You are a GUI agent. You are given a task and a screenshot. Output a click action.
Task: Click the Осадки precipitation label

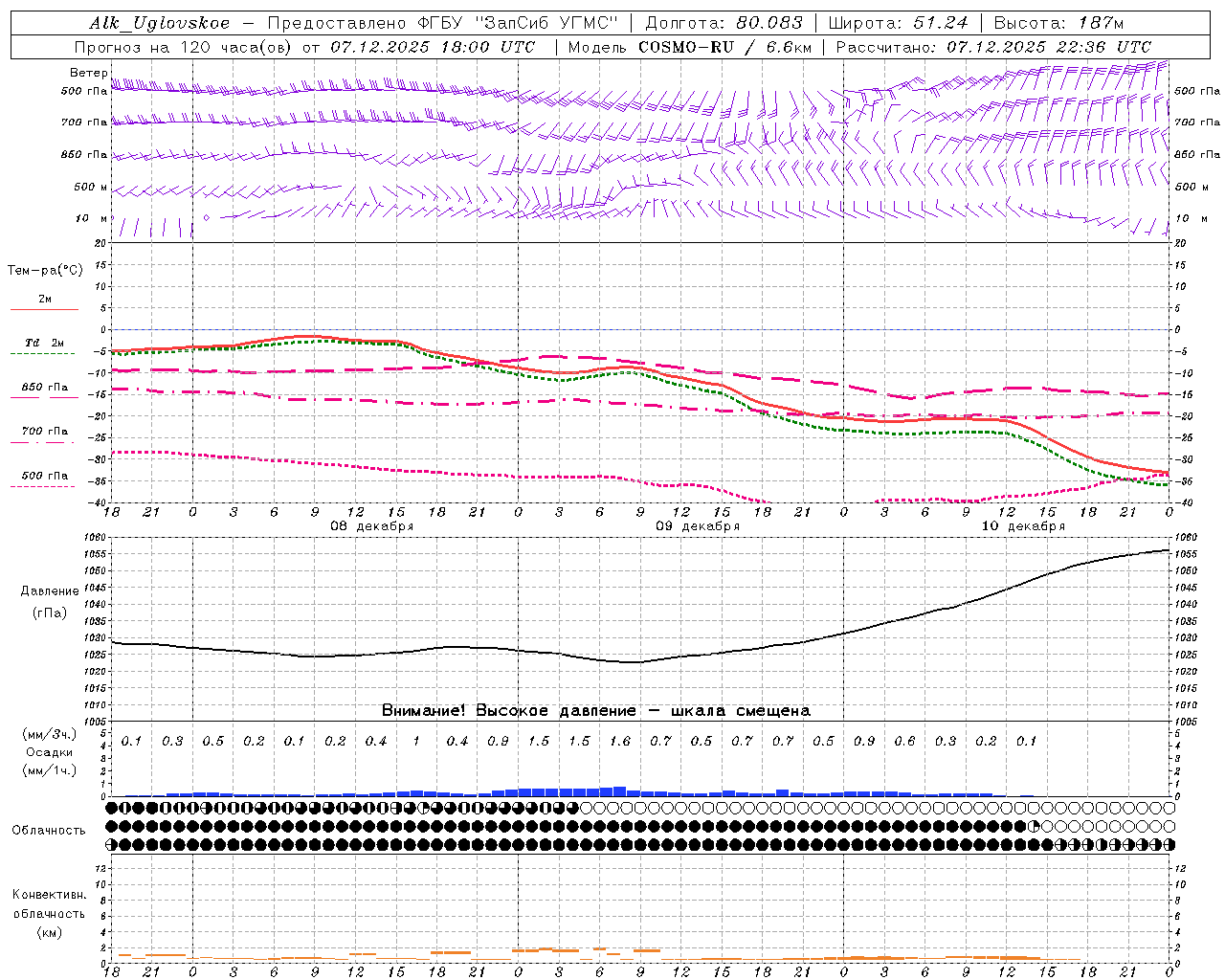[x=50, y=752]
